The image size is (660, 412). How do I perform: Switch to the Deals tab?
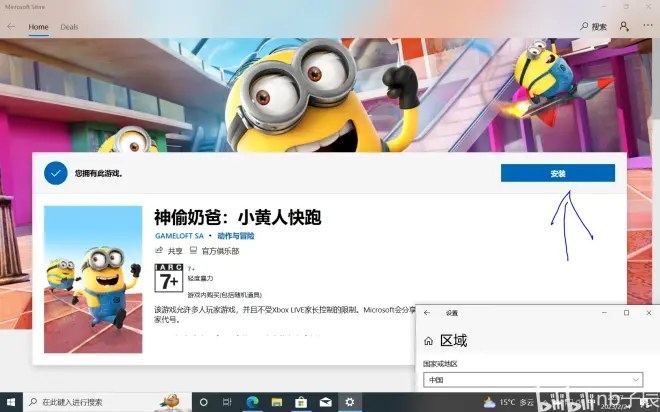click(x=69, y=27)
